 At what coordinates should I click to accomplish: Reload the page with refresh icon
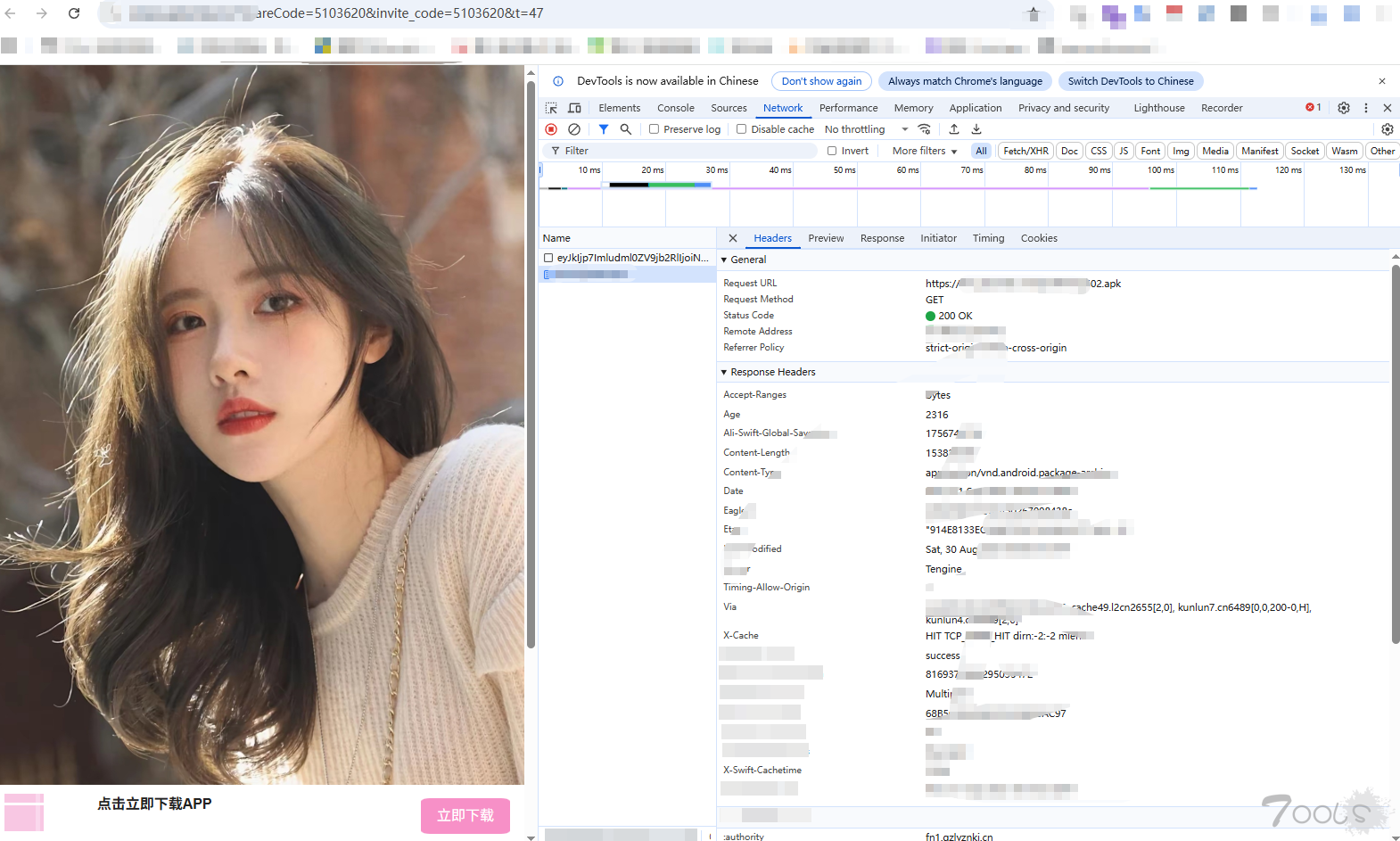pos(74,13)
